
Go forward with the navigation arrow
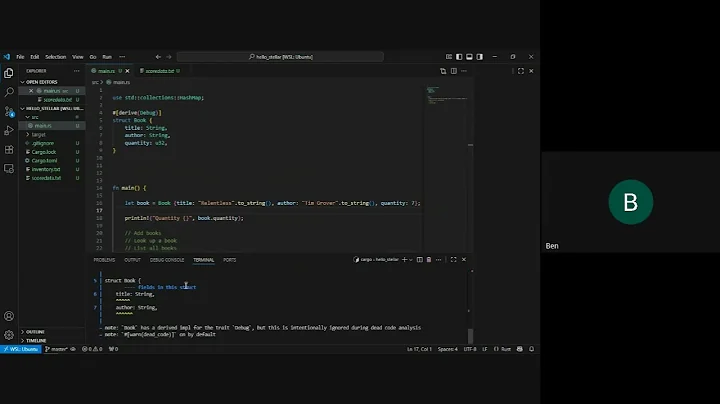(169, 57)
